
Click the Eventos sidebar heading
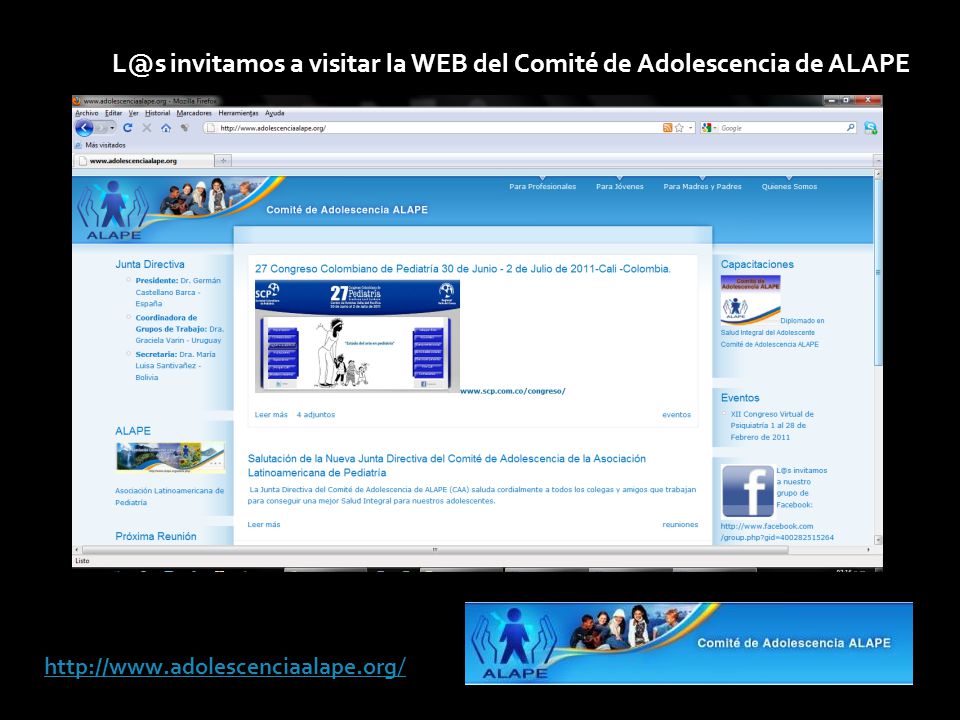[740, 398]
